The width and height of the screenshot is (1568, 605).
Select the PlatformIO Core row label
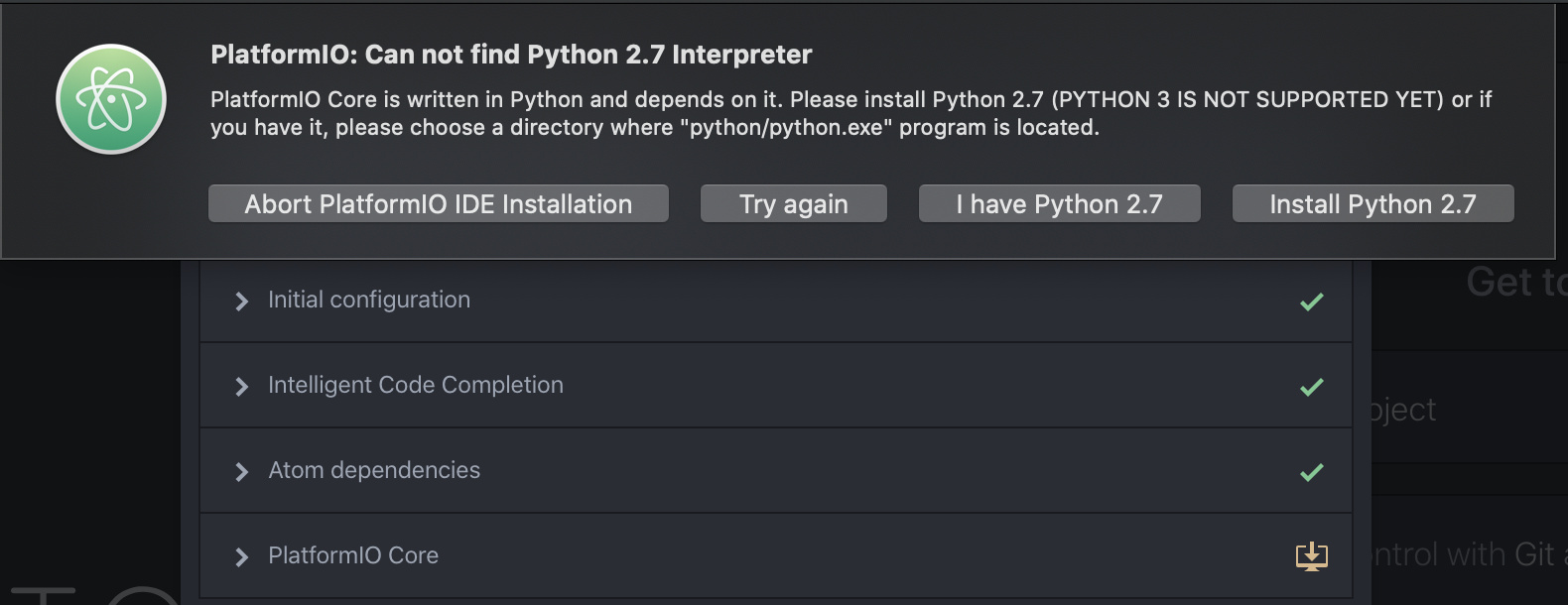tap(353, 555)
